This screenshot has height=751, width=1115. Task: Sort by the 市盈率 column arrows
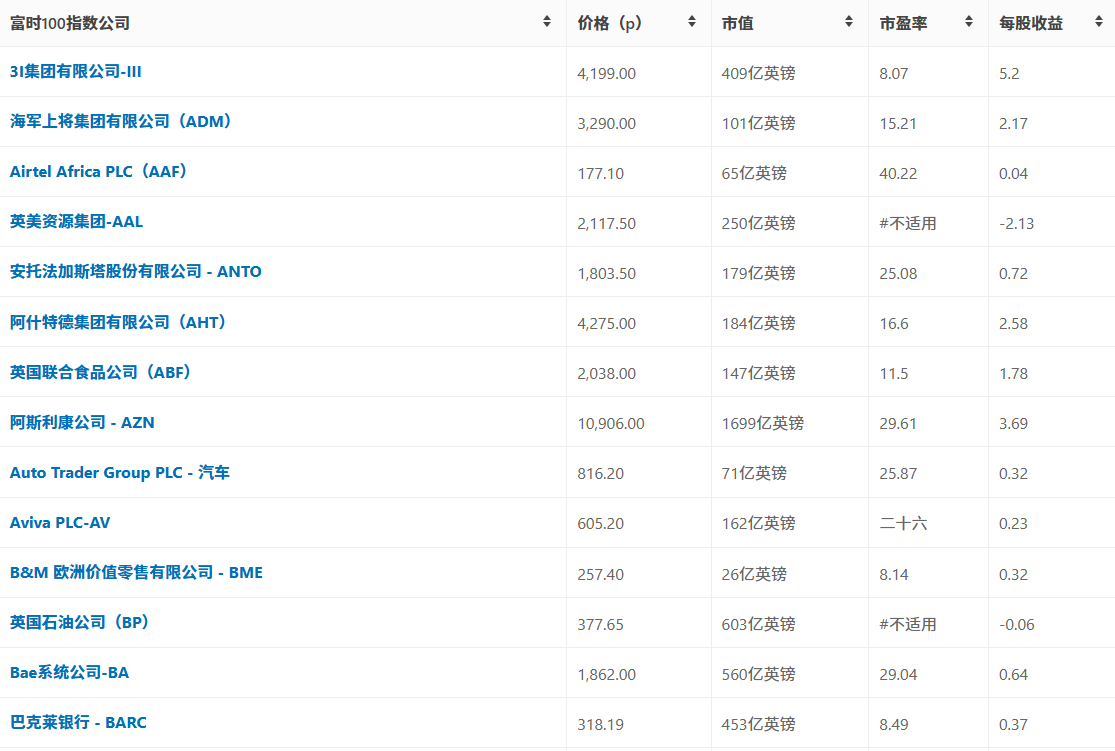click(x=969, y=21)
